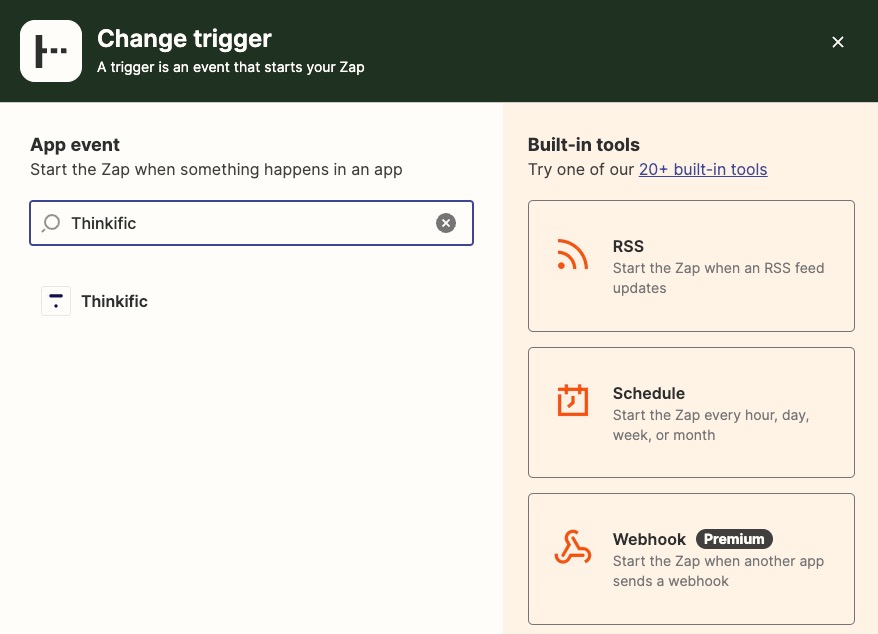Focus the app search input field

[251, 223]
